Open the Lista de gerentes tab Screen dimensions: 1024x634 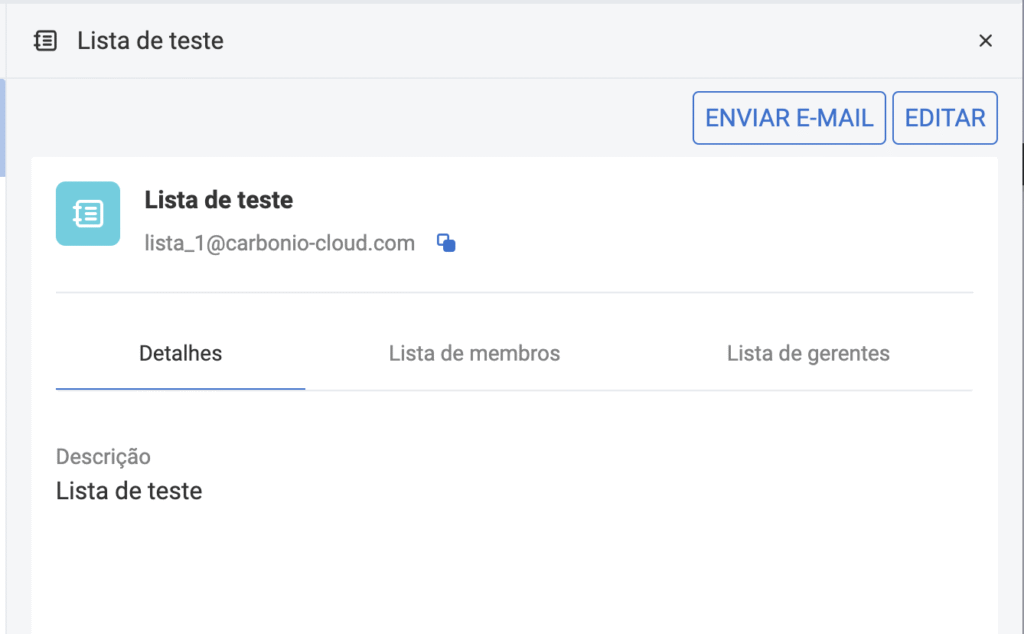808,353
